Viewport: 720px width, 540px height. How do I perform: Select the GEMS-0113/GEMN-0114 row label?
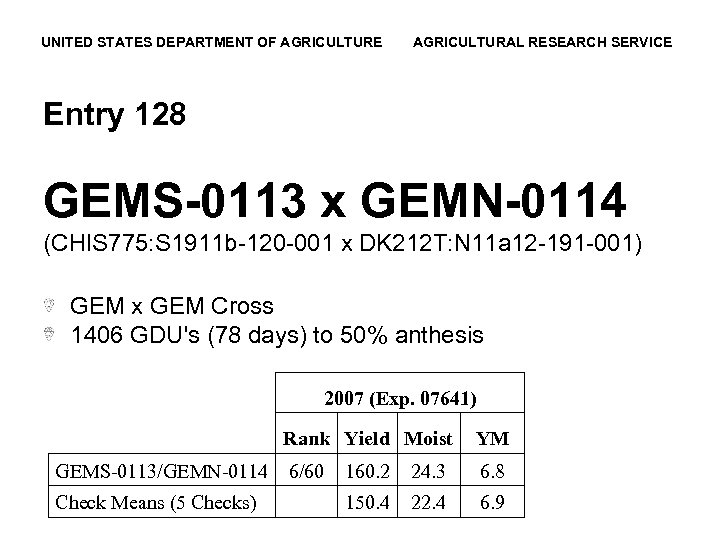point(163,470)
